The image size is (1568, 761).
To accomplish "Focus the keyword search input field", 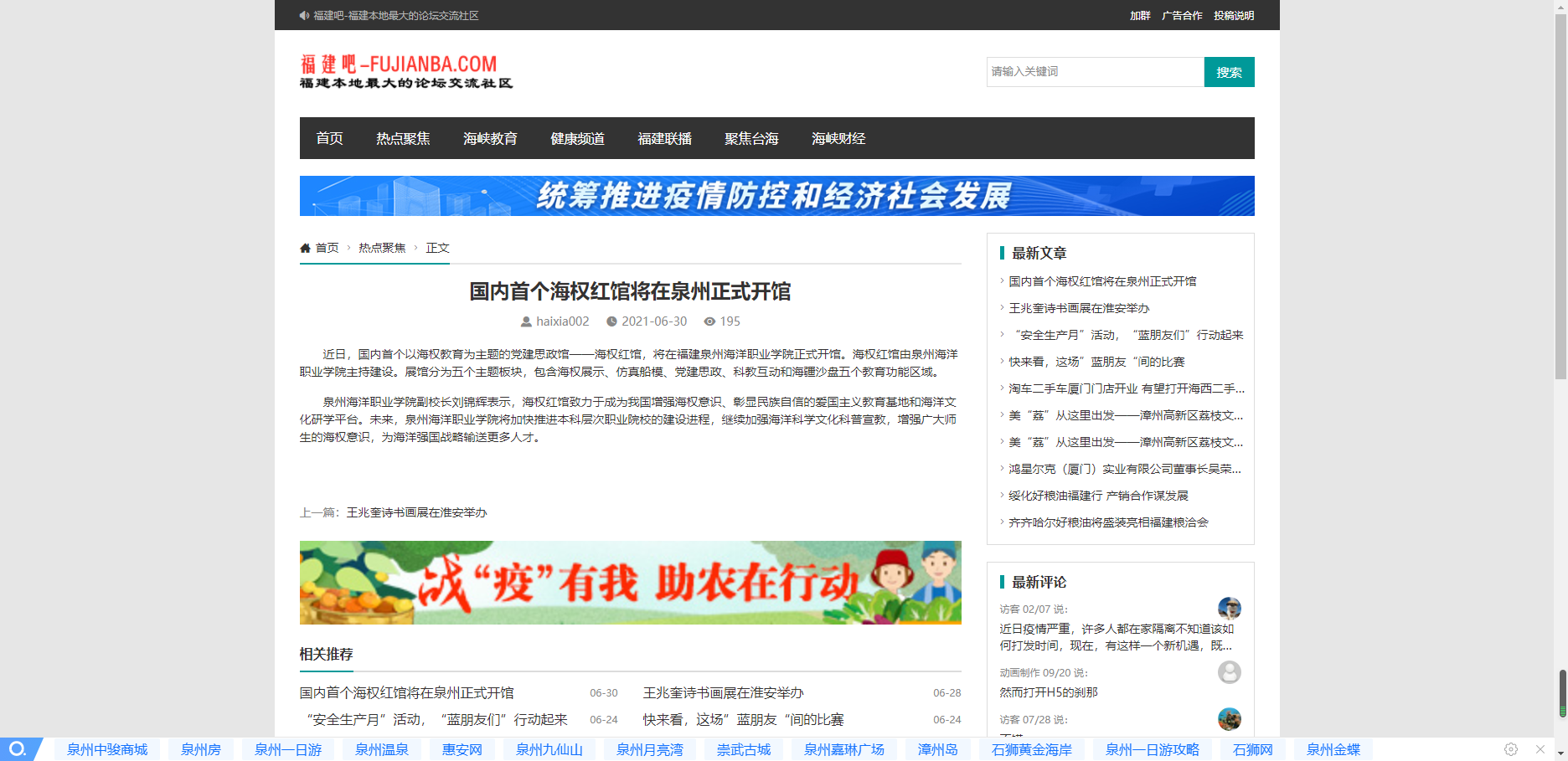I will point(1094,72).
